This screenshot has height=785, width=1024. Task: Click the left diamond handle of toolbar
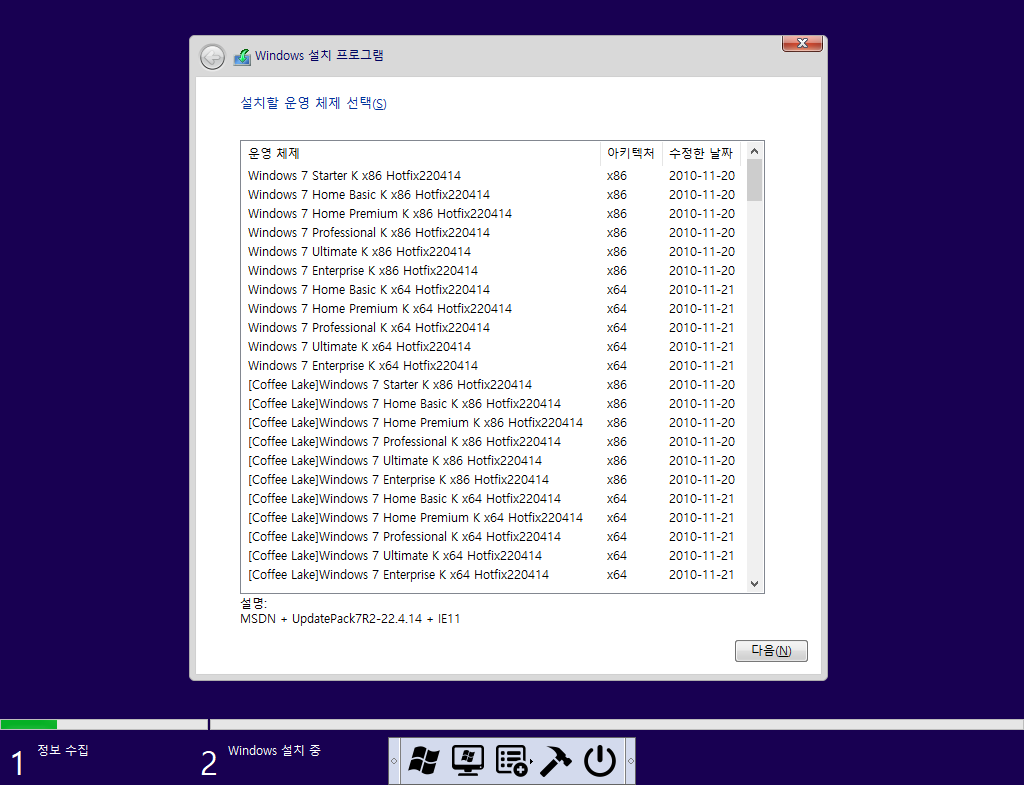(x=394, y=761)
